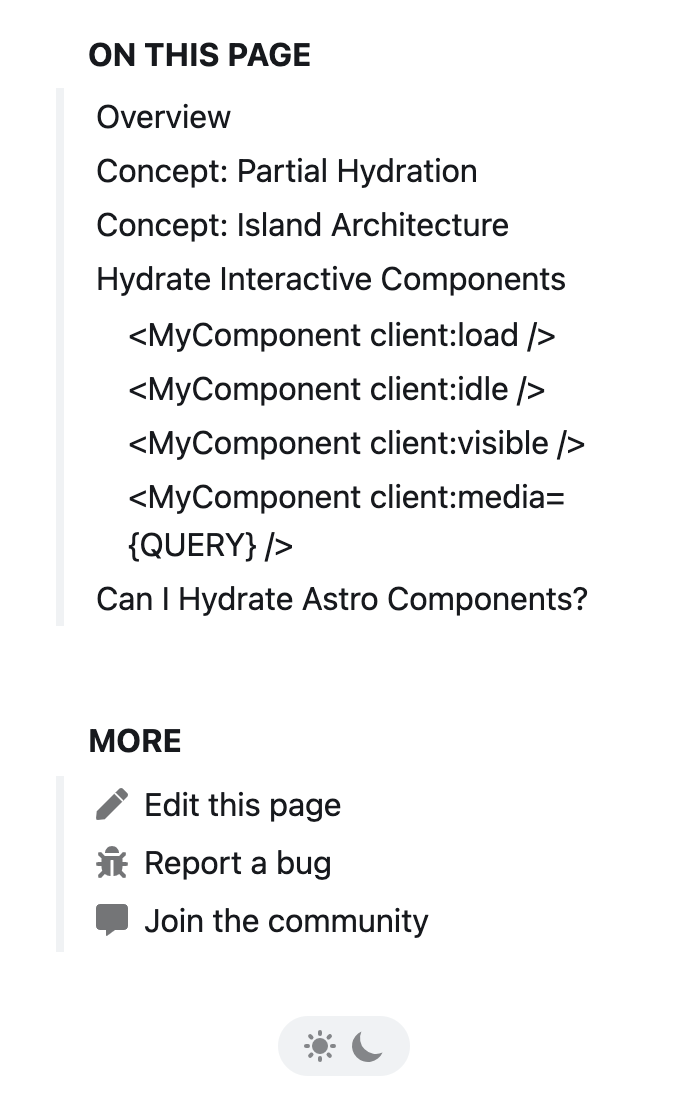Open Concept: Island Architecture
Viewport: 680px width, 1102px height.
[303, 225]
